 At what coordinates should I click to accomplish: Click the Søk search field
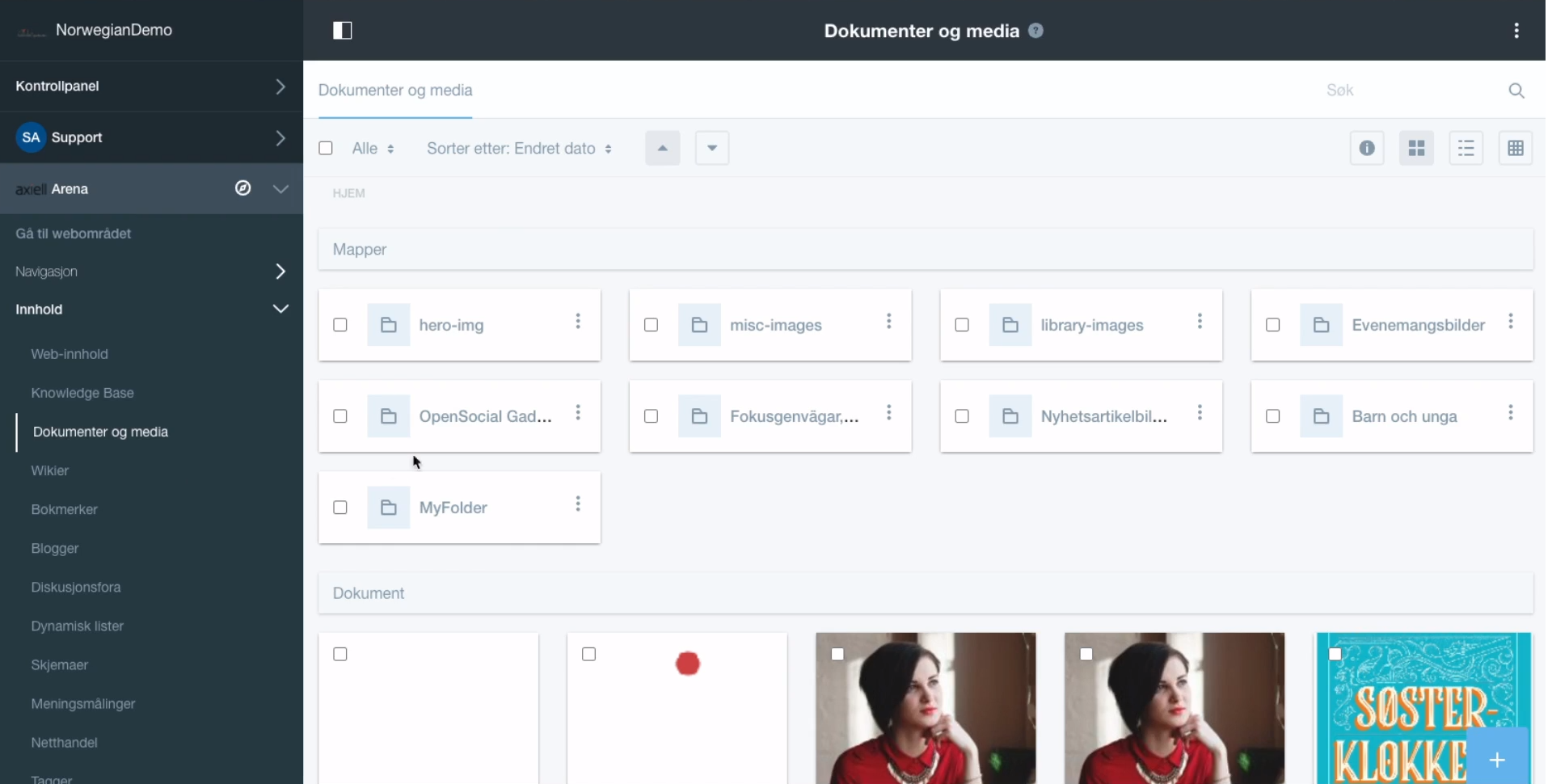coord(1406,91)
